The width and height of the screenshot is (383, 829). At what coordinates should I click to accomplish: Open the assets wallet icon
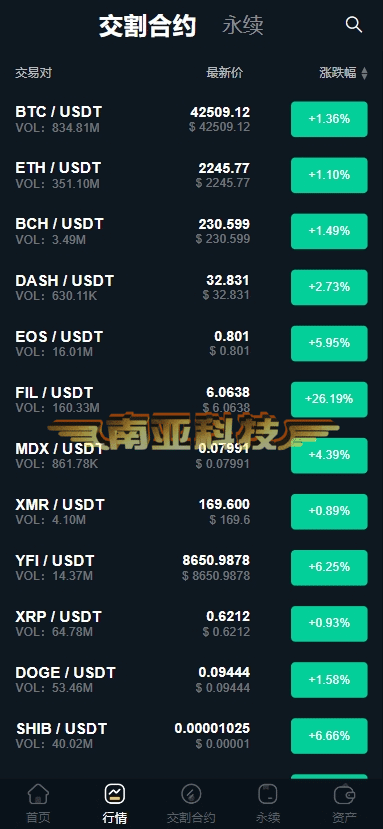pyautogui.click(x=344, y=794)
